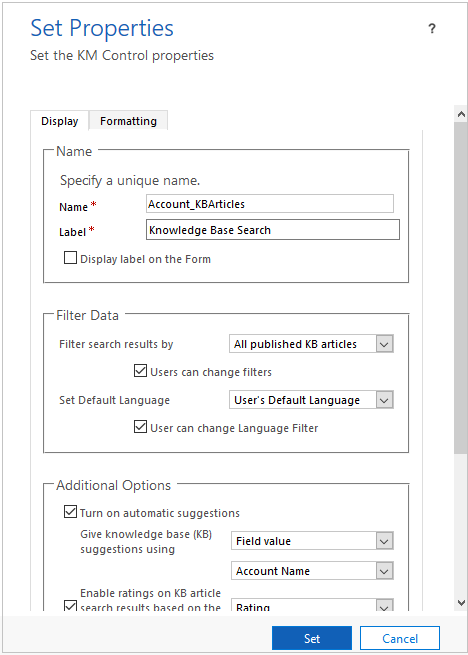
Task: Click the Specify a unique name text
Action: click(x=130, y=181)
